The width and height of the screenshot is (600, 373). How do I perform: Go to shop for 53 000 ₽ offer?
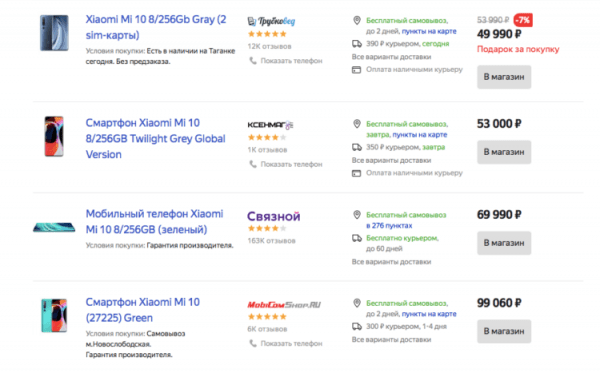(x=504, y=152)
